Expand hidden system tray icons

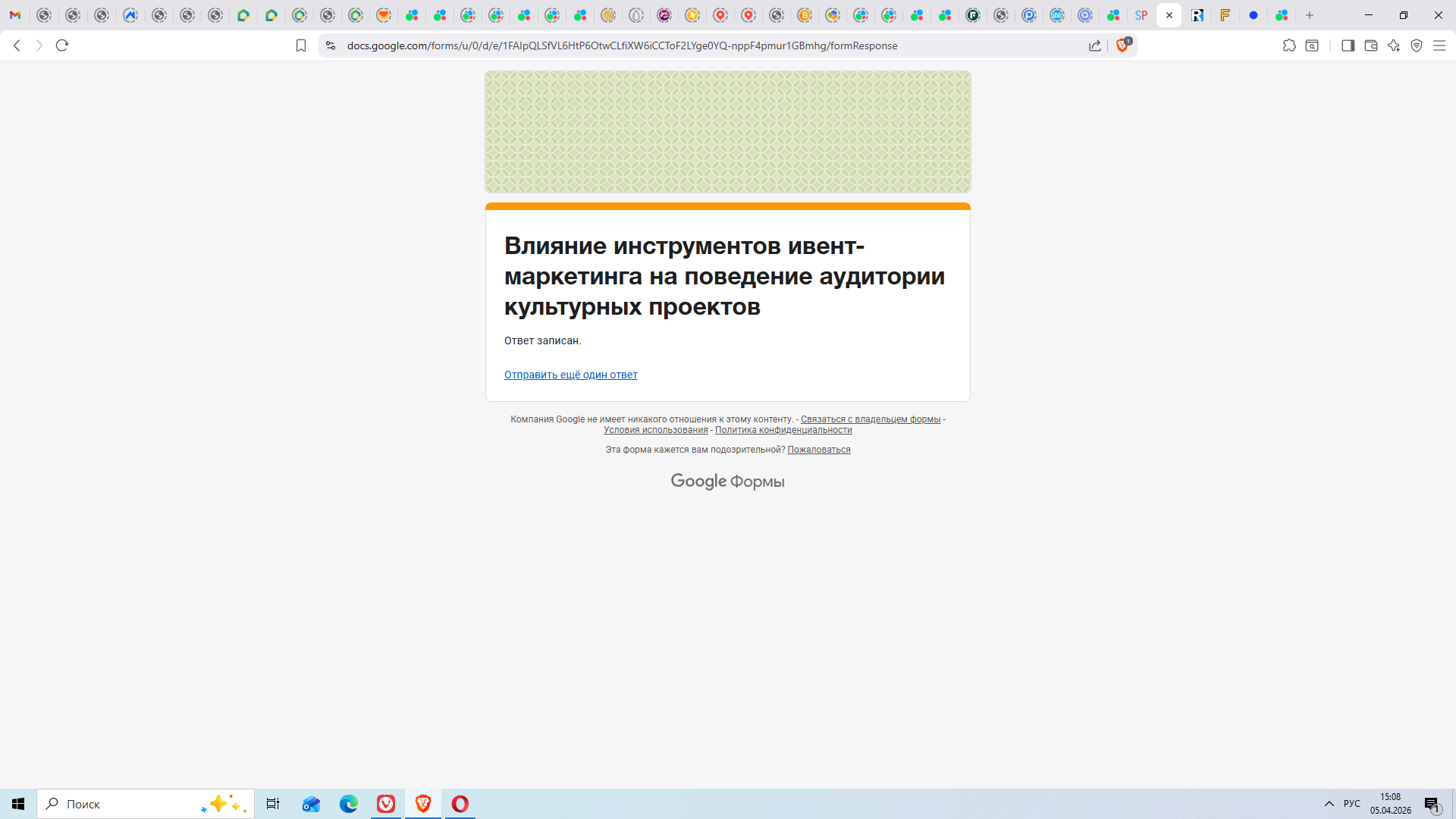(x=1329, y=804)
